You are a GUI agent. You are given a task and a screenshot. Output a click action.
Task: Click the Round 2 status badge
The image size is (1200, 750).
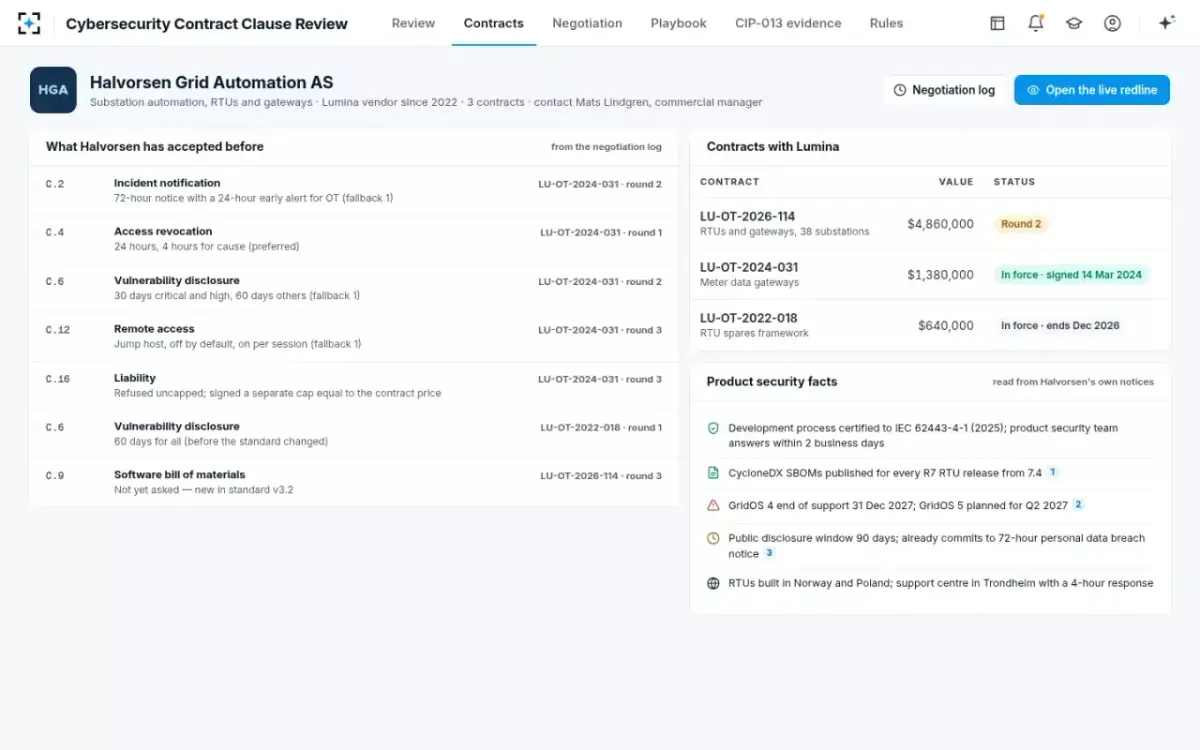pyautogui.click(x=1021, y=224)
